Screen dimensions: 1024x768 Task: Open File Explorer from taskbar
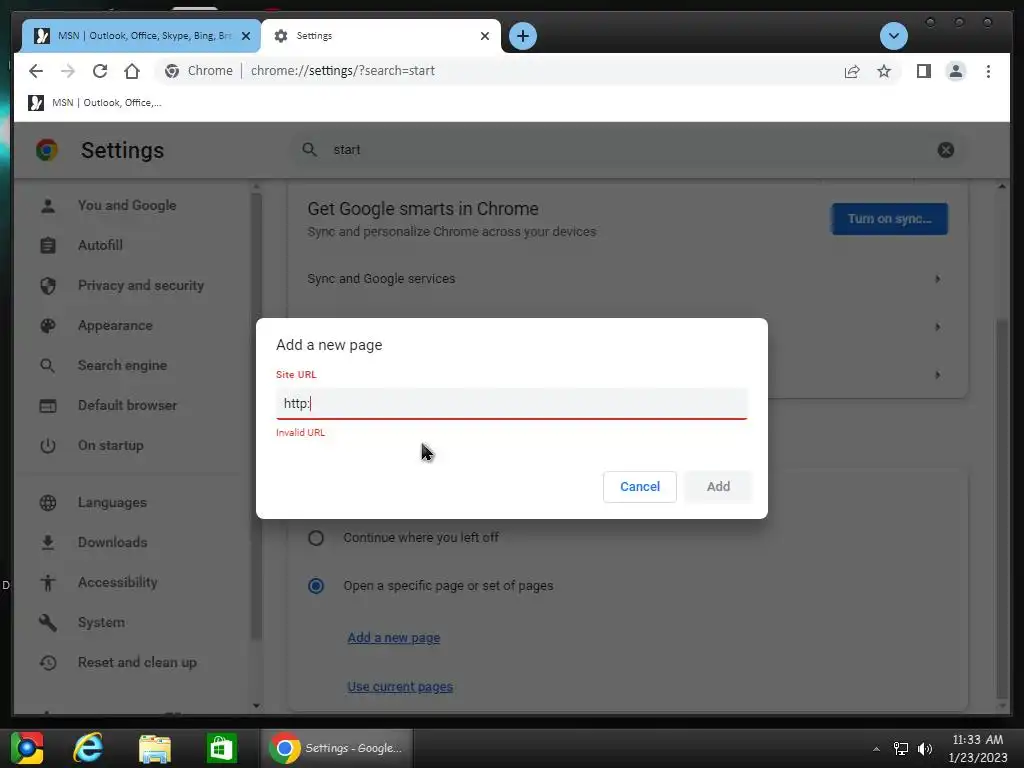coord(155,748)
